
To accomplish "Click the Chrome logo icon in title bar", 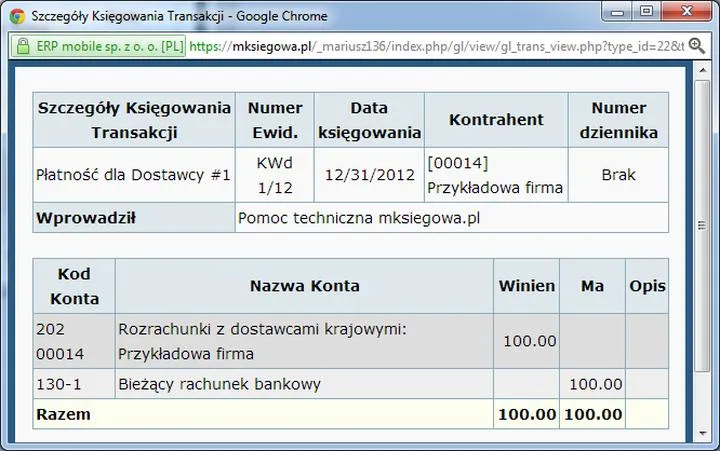I will [17, 16].
